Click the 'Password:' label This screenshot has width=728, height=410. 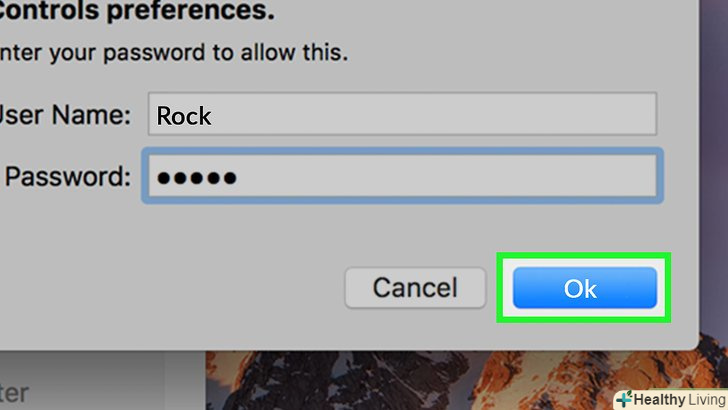click(x=68, y=178)
